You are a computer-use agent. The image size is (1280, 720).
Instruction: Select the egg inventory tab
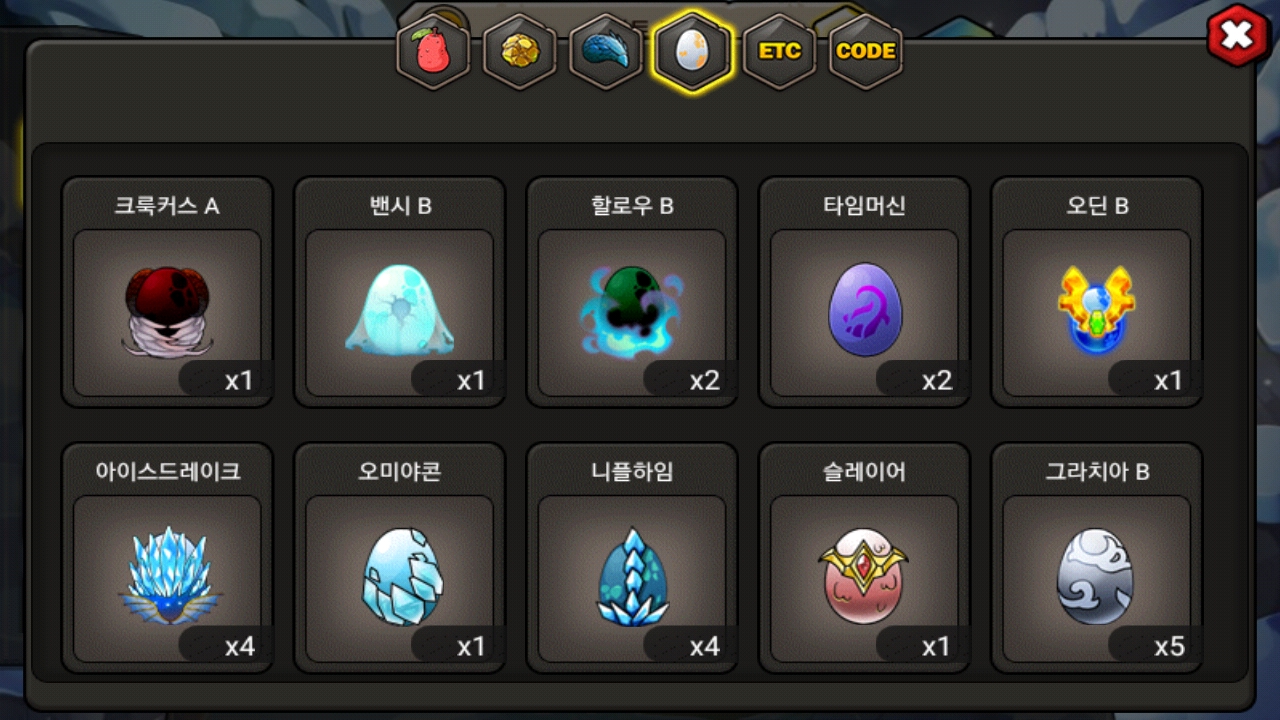(x=692, y=52)
